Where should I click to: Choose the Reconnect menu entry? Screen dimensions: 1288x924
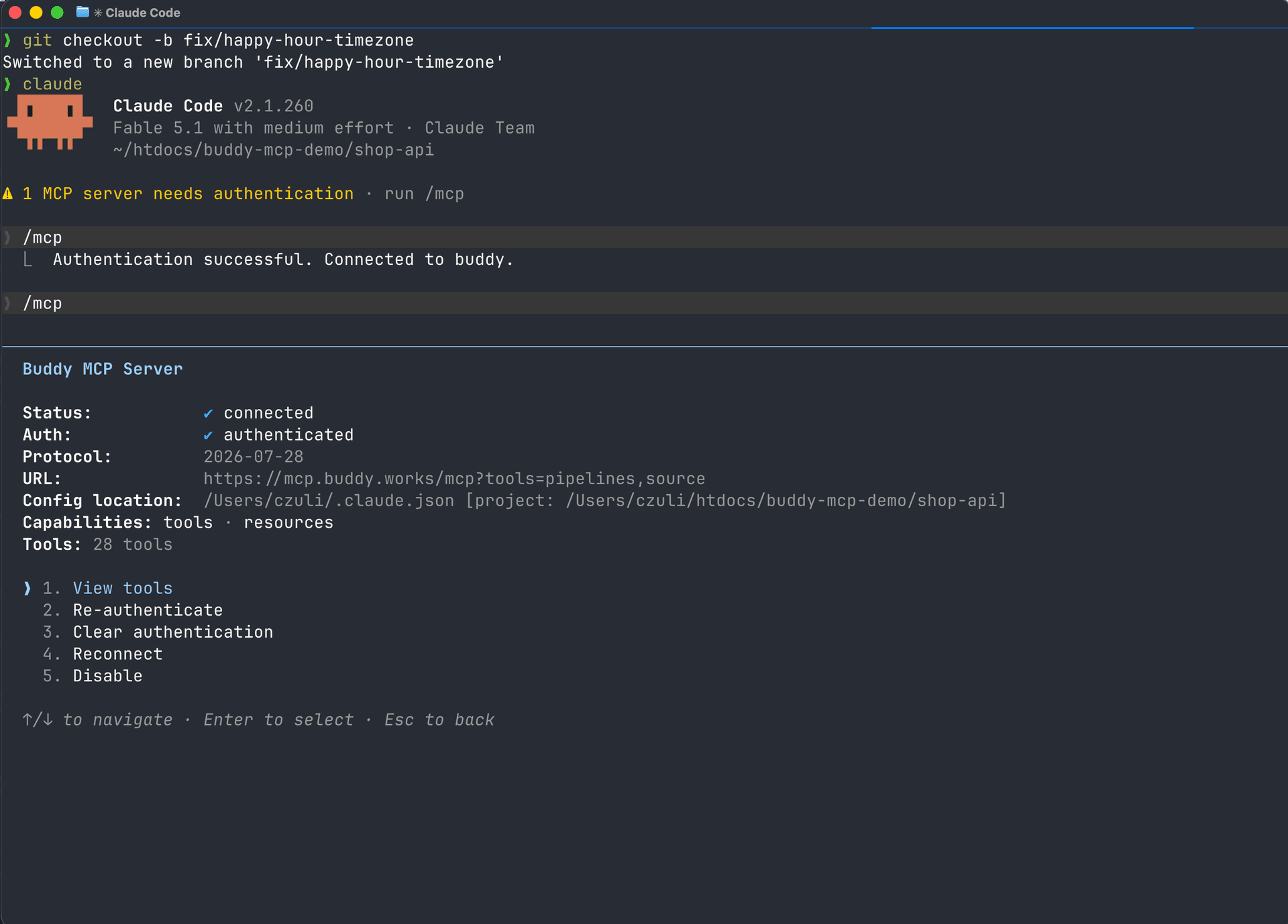[x=117, y=654]
